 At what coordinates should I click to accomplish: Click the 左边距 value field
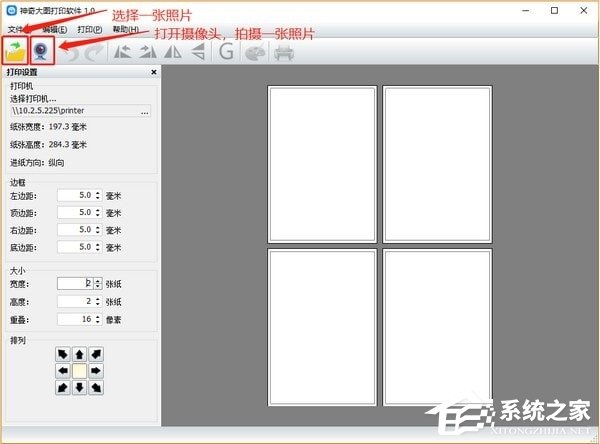coord(75,195)
